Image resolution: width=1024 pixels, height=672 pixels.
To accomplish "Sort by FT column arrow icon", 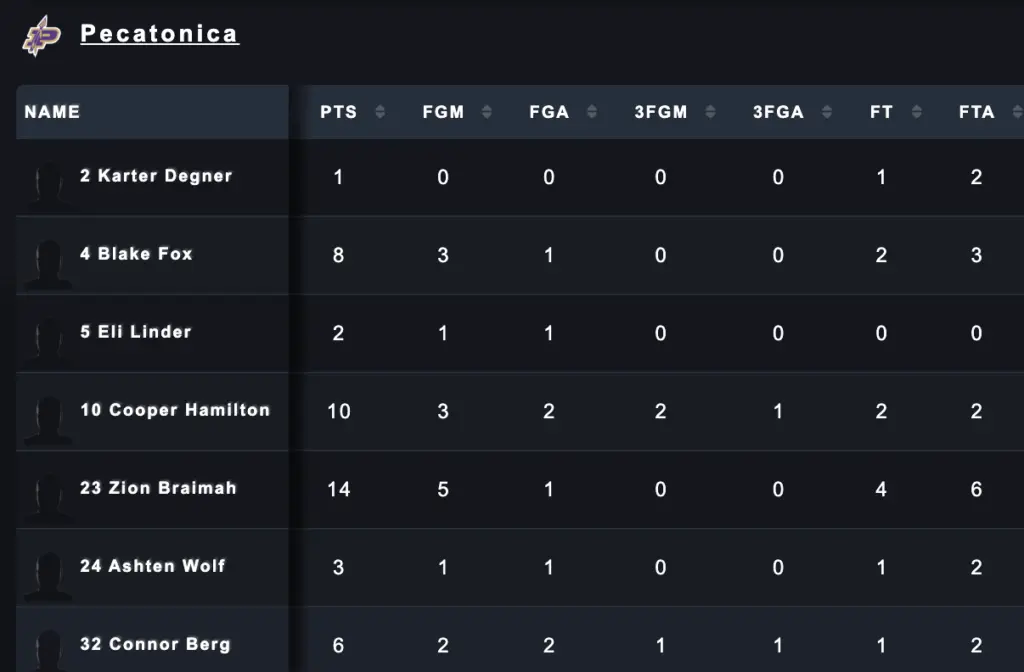I will [x=916, y=112].
